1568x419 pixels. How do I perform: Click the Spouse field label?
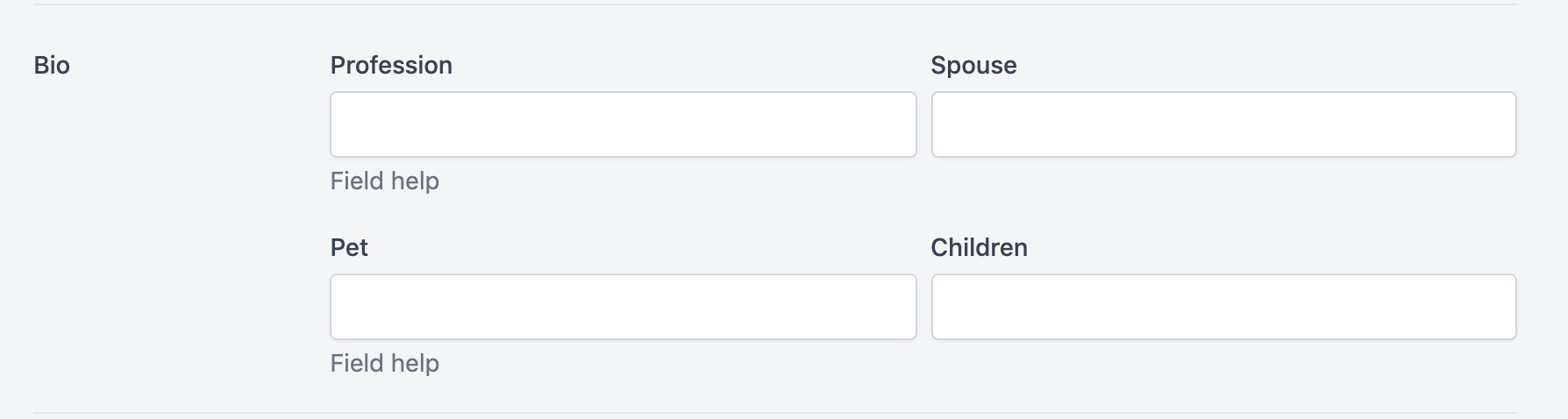pyautogui.click(x=973, y=66)
